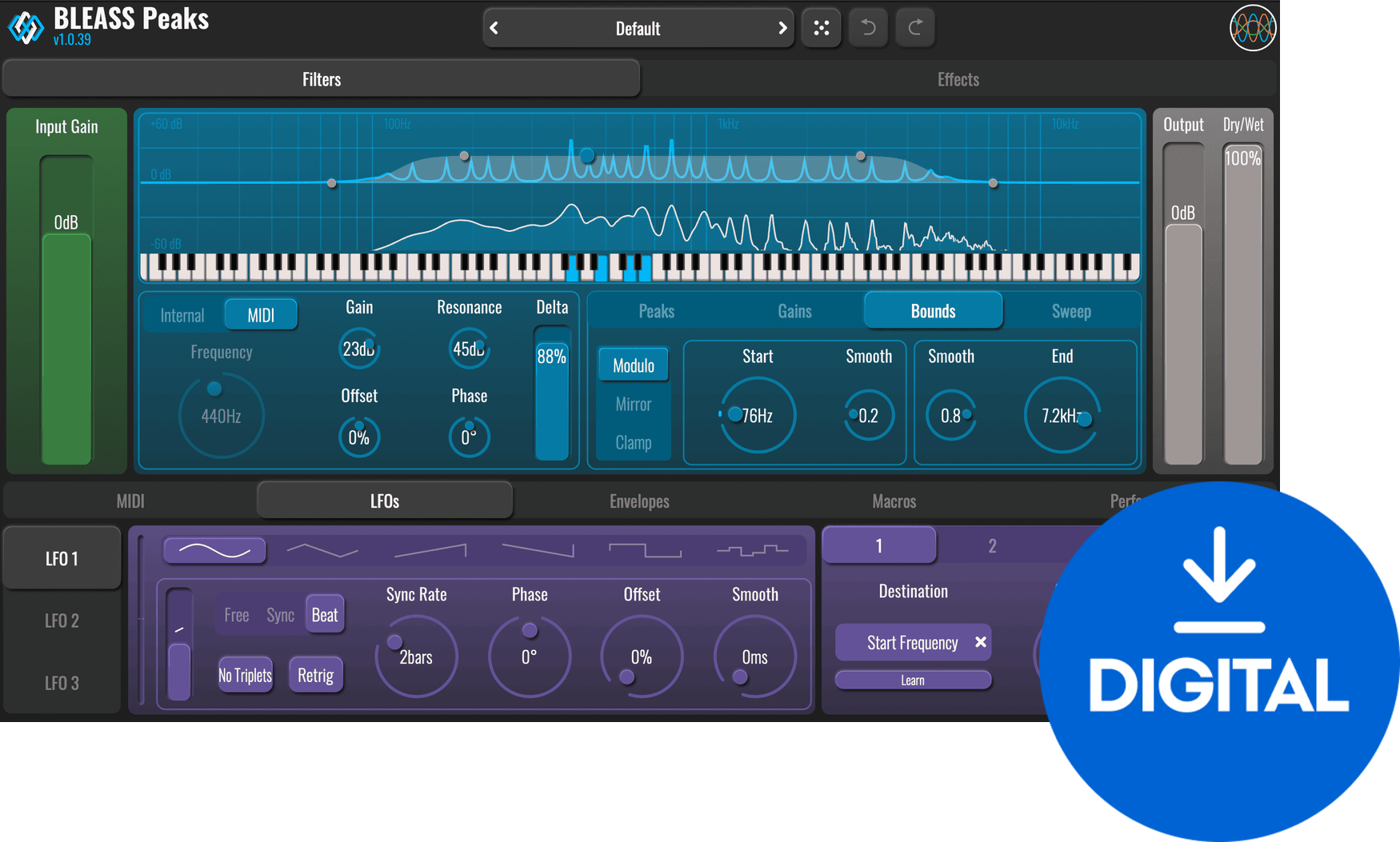1400x842 pixels.
Task: Toggle the Retrig button
Action: click(x=316, y=676)
